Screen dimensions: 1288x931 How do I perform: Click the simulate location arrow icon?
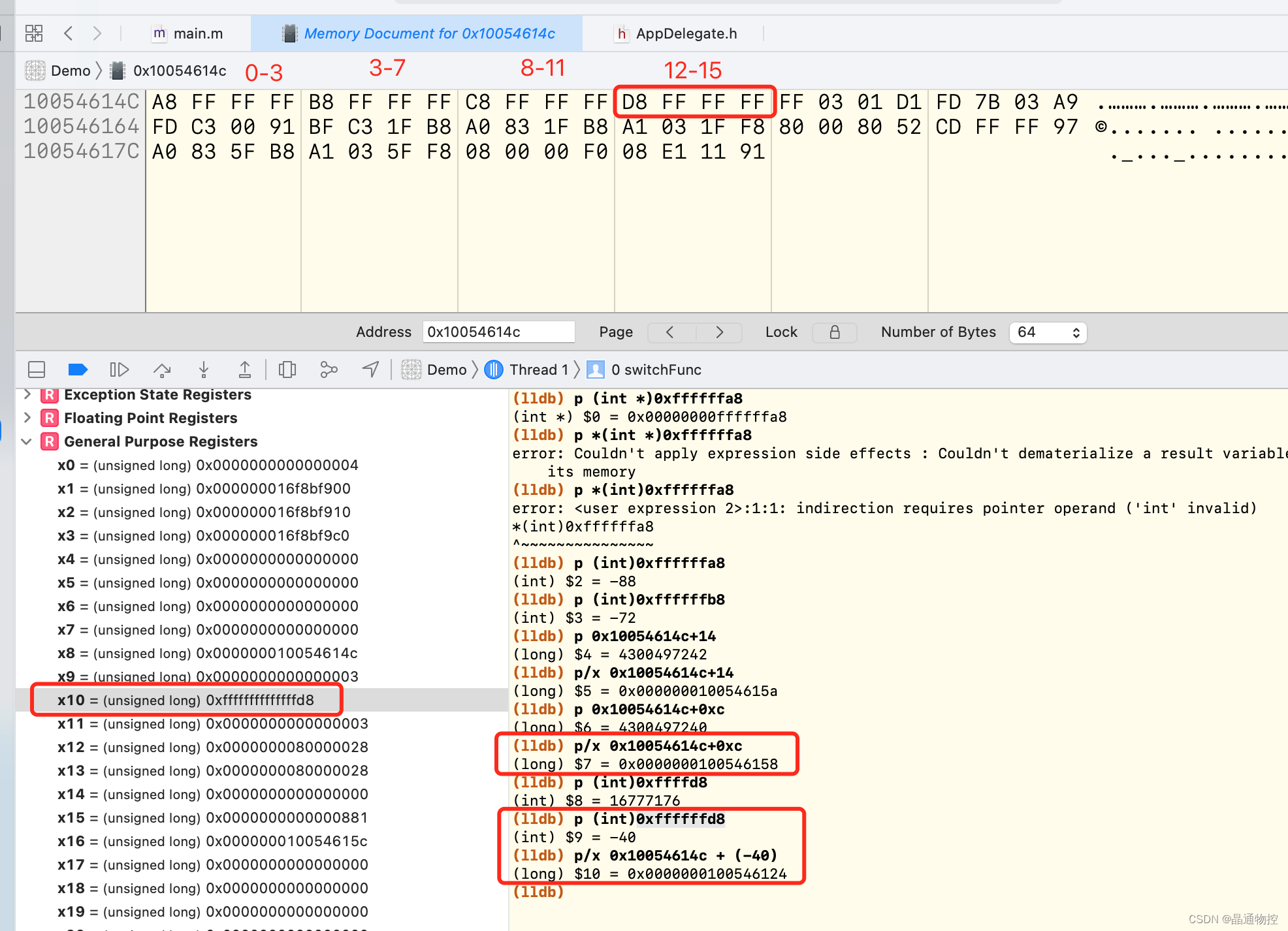point(370,370)
